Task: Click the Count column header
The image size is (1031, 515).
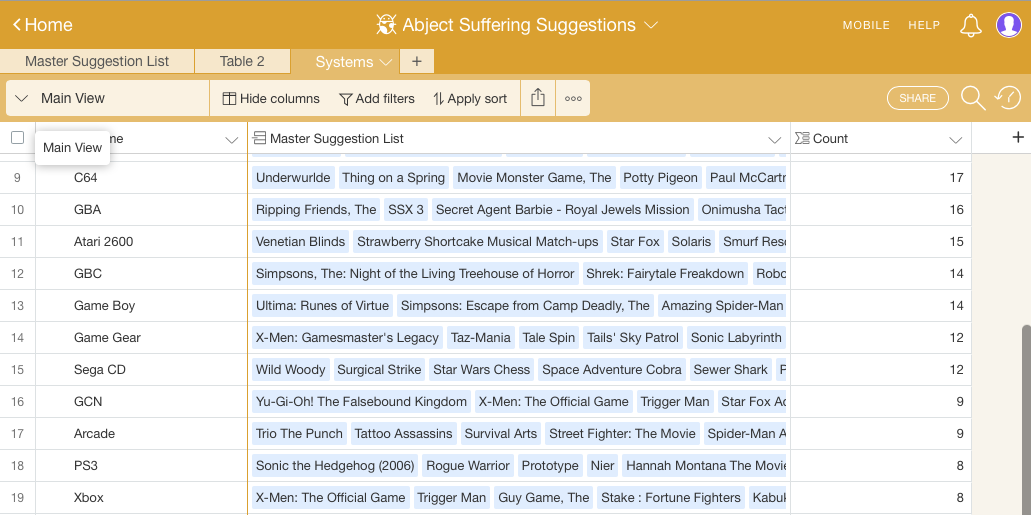Action: (x=881, y=138)
